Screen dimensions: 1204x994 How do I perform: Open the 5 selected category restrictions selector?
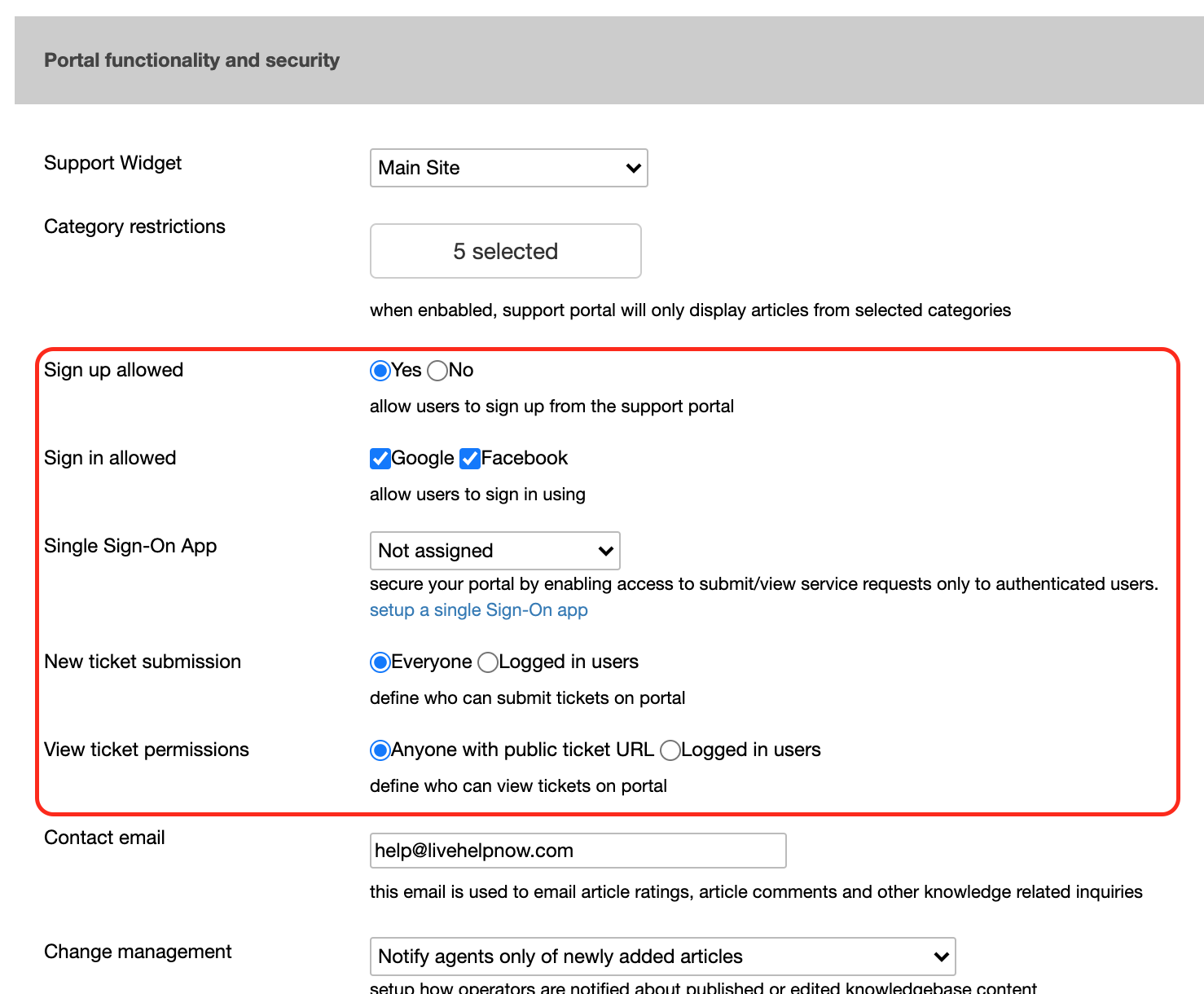pos(505,251)
